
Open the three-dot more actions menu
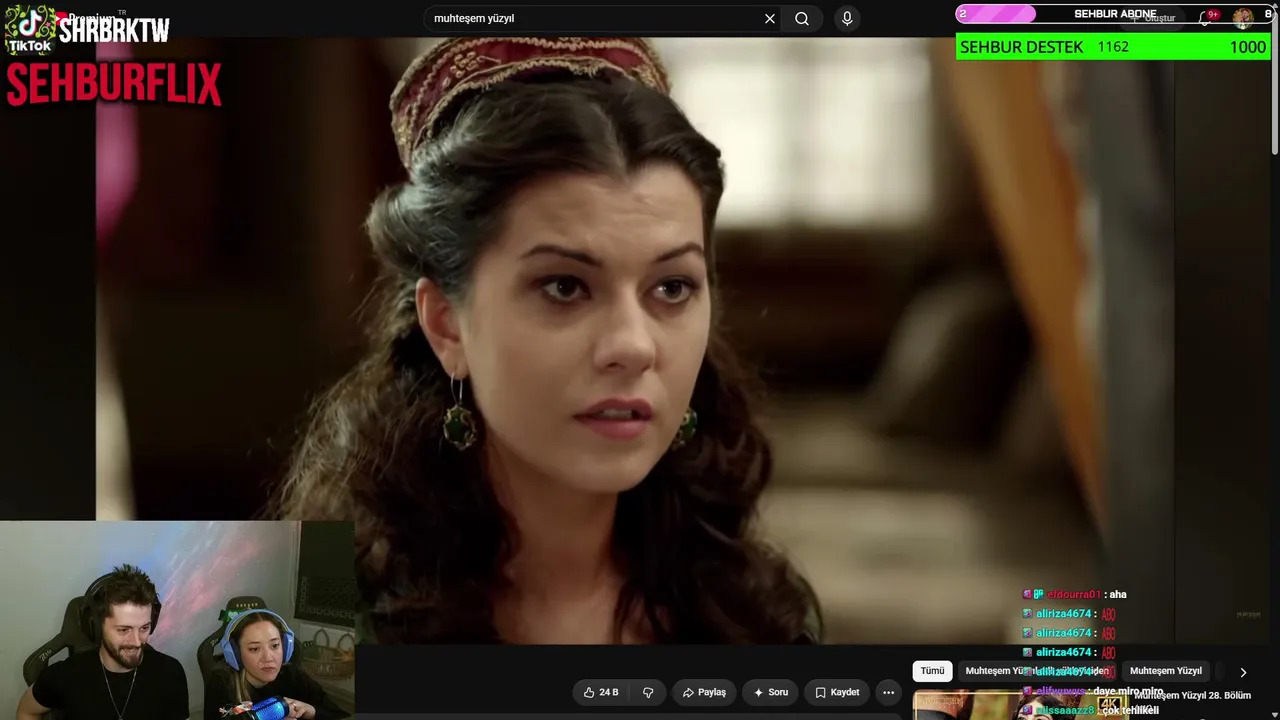[888, 692]
